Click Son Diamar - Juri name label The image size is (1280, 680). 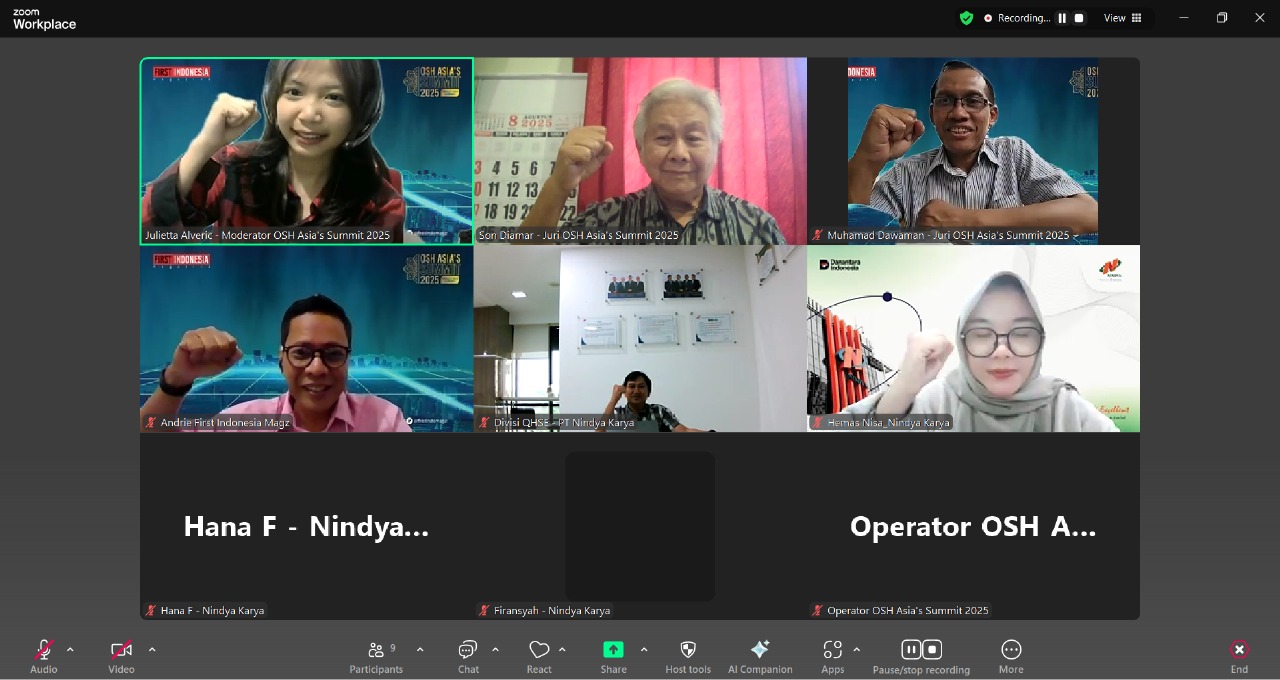[578, 236]
